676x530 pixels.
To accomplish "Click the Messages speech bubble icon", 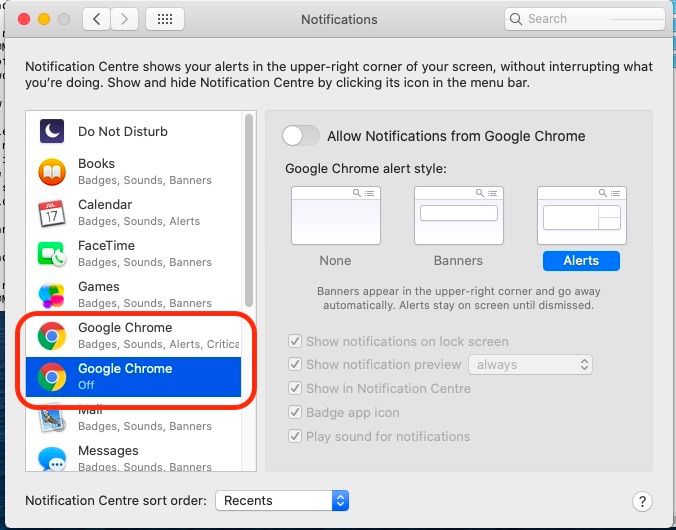I will coord(52,459).
